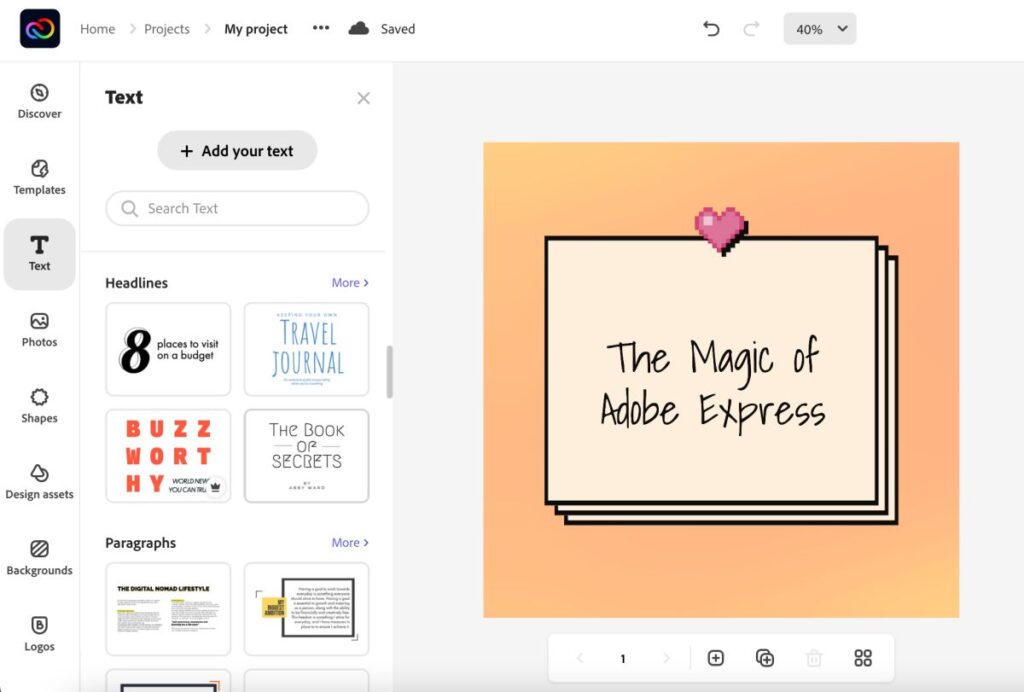Image resolution: width=1024 pixels, height=692 pixels.
Task: Open the Photos panel
Action: click(x=39, y=330)
